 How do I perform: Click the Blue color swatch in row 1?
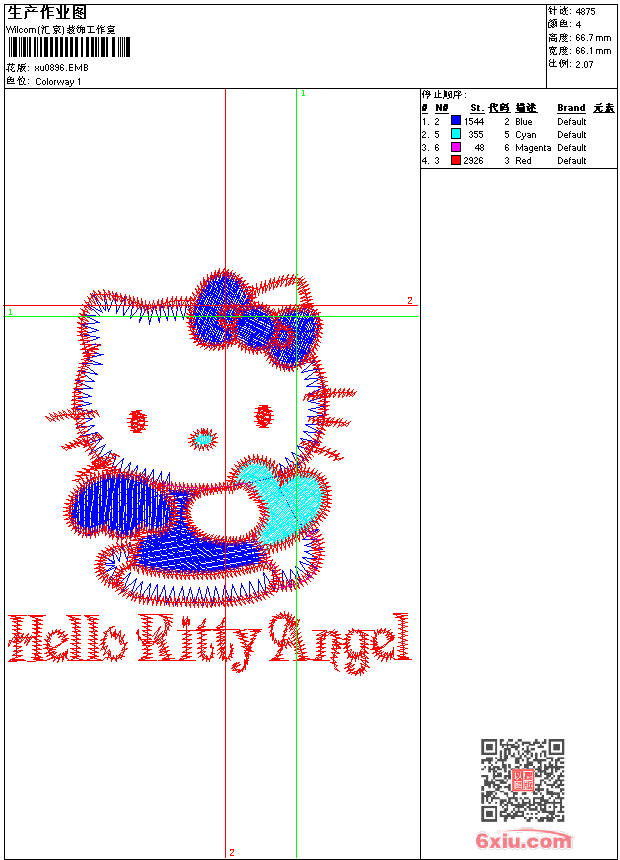(455, 121)
